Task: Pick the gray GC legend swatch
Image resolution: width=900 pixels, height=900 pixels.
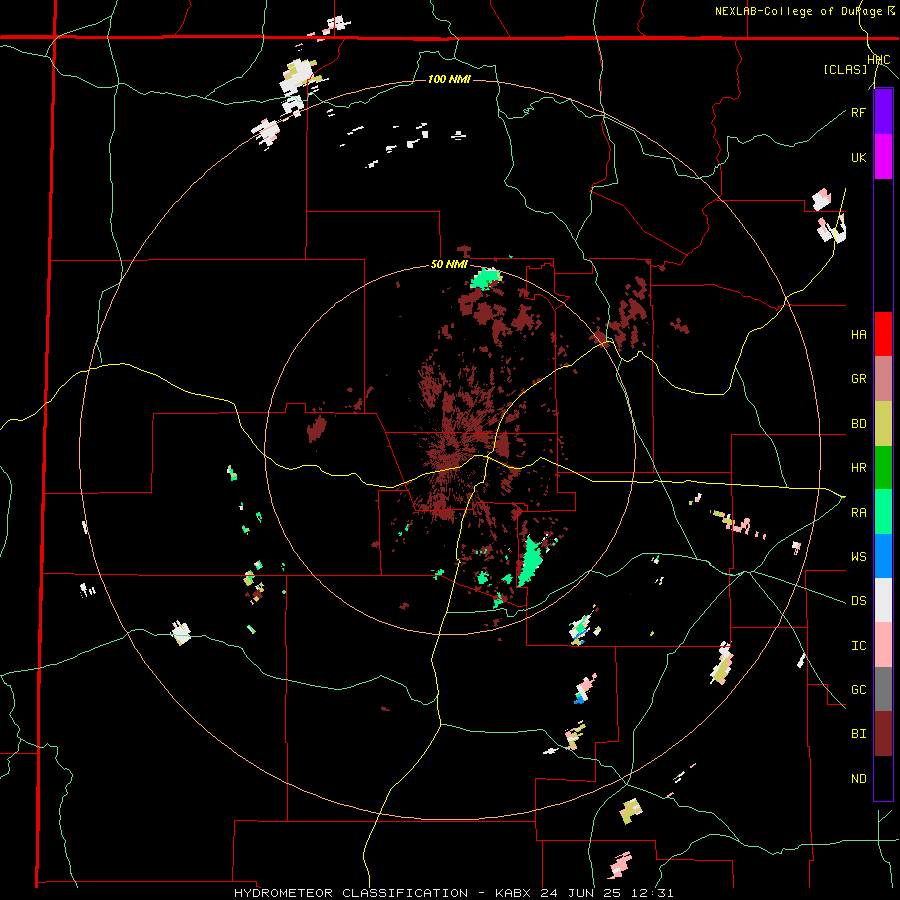Action: point(883,689)
